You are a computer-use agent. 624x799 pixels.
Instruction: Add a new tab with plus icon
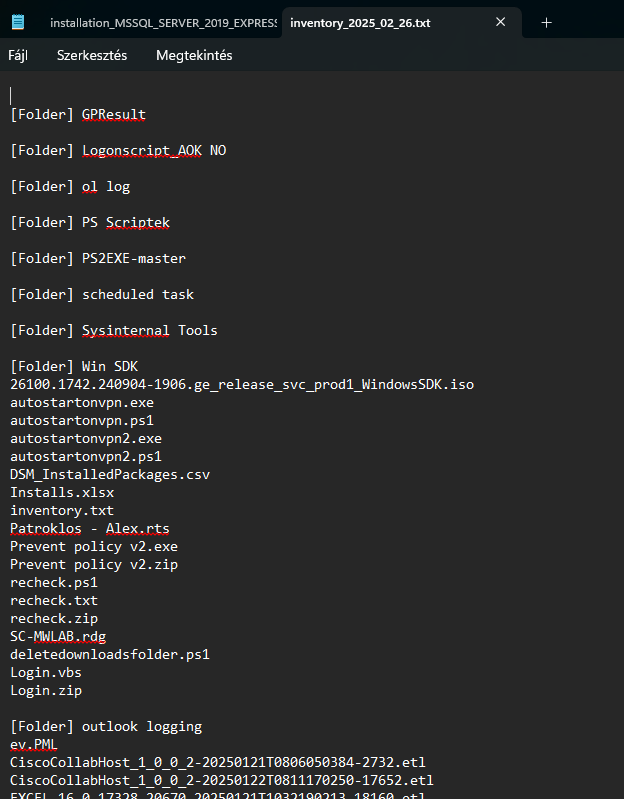[546, 23]
